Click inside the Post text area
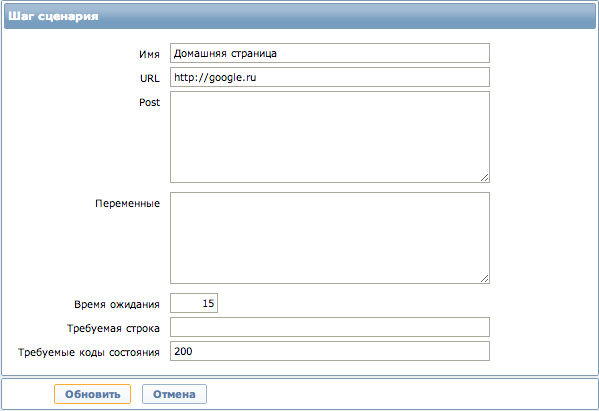Viewport: 599px width, 411px height. click(x=330, y=137)
